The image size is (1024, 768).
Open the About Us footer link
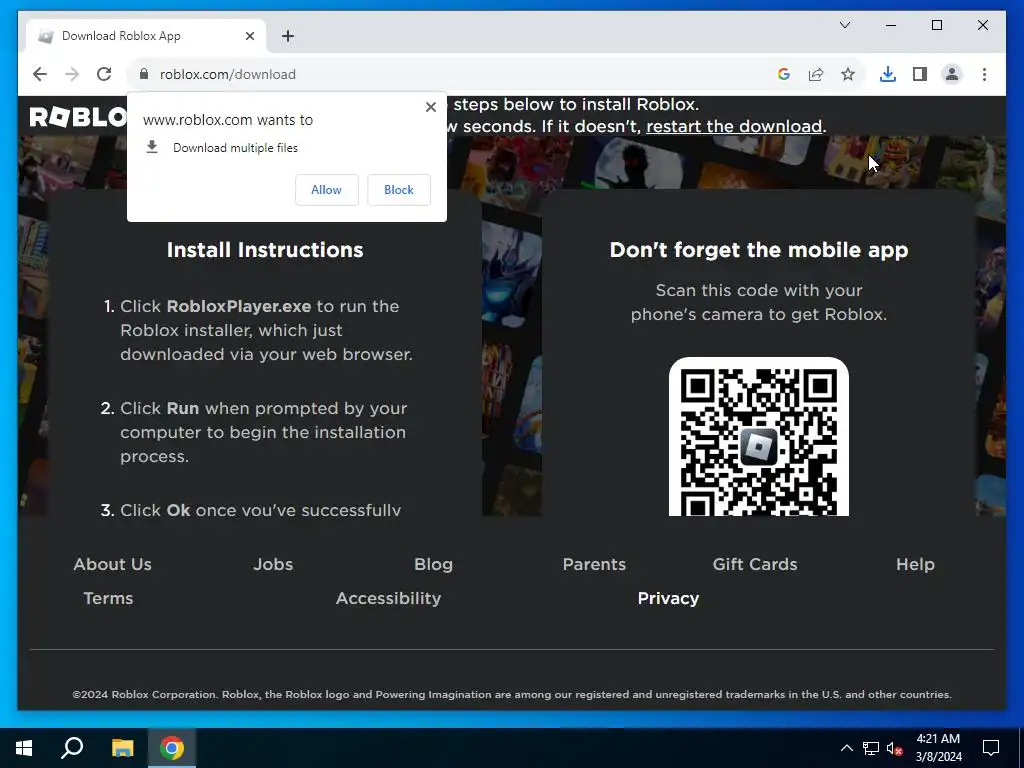(x=112, y=564)
